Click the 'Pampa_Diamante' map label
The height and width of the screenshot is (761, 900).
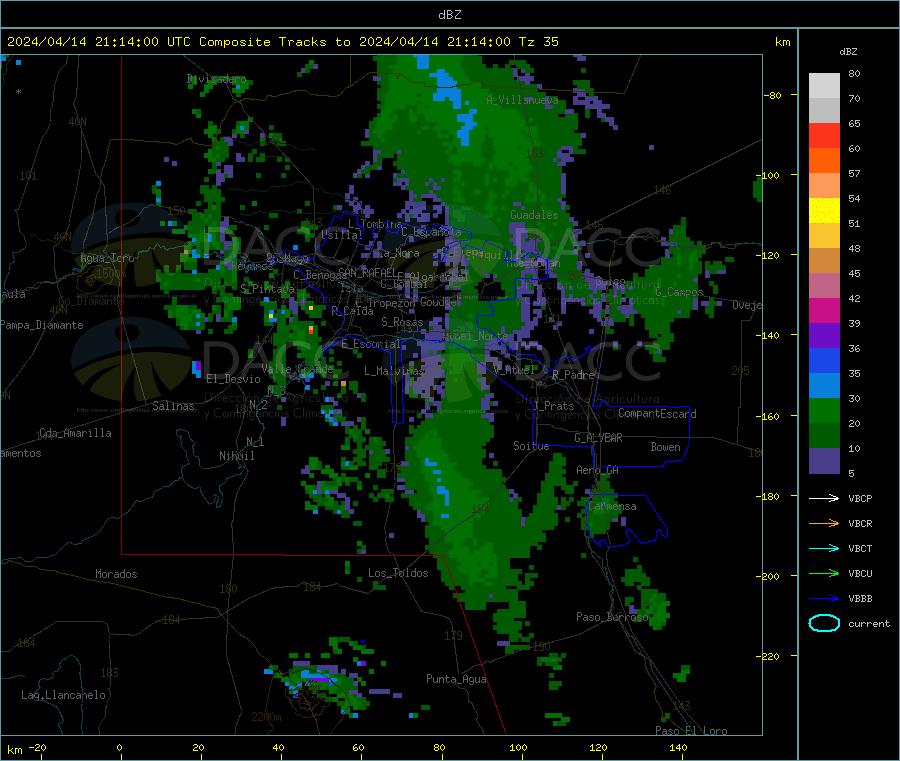[42, 325]
